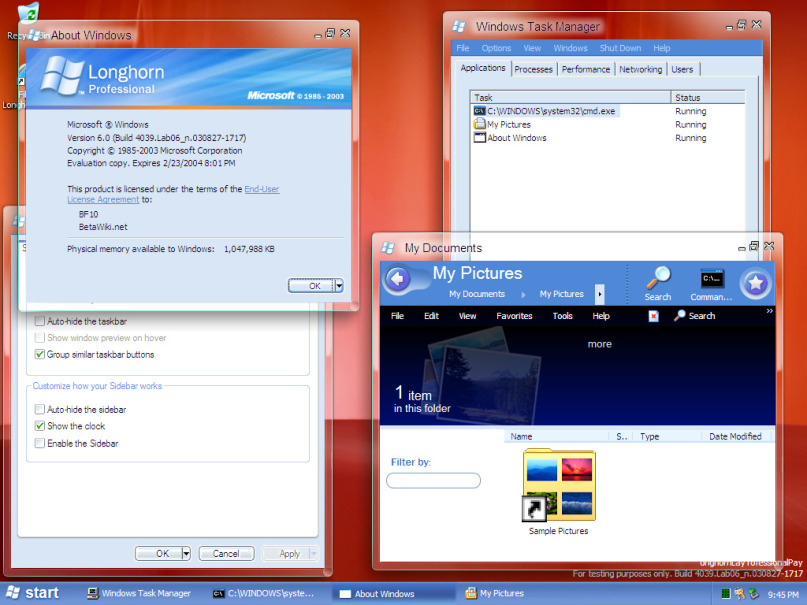Toggle the Enable the Sidebar checkbox

pos(40,443)
